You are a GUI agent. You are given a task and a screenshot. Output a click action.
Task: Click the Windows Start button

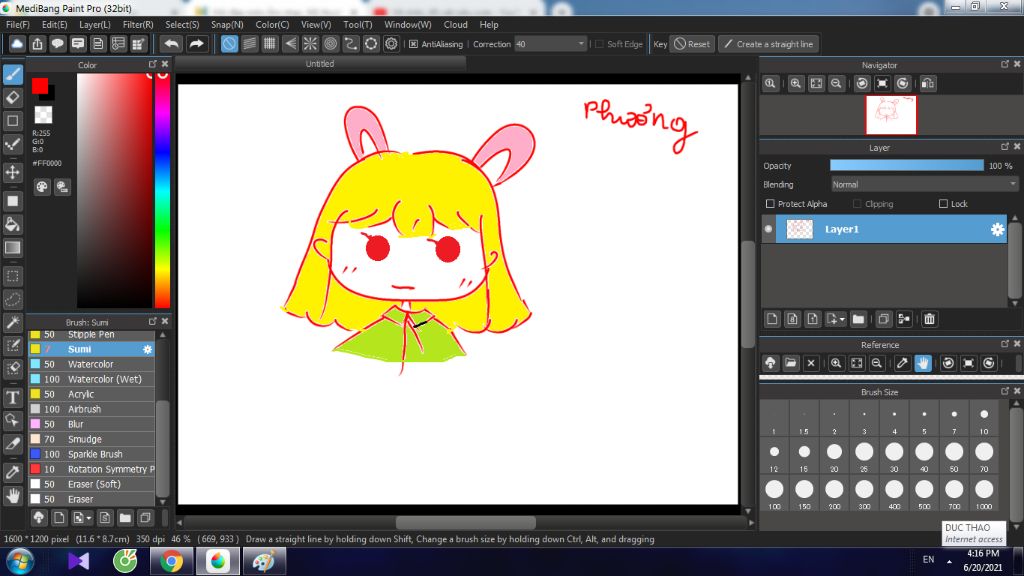20,561
